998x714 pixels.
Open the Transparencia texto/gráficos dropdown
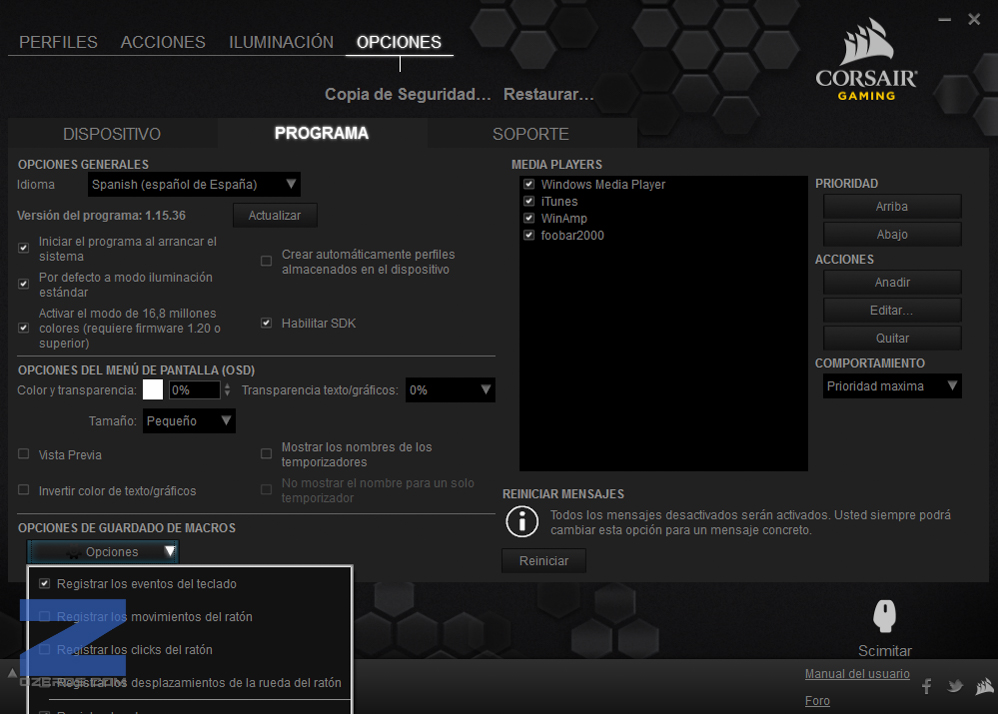coord(450,390)
